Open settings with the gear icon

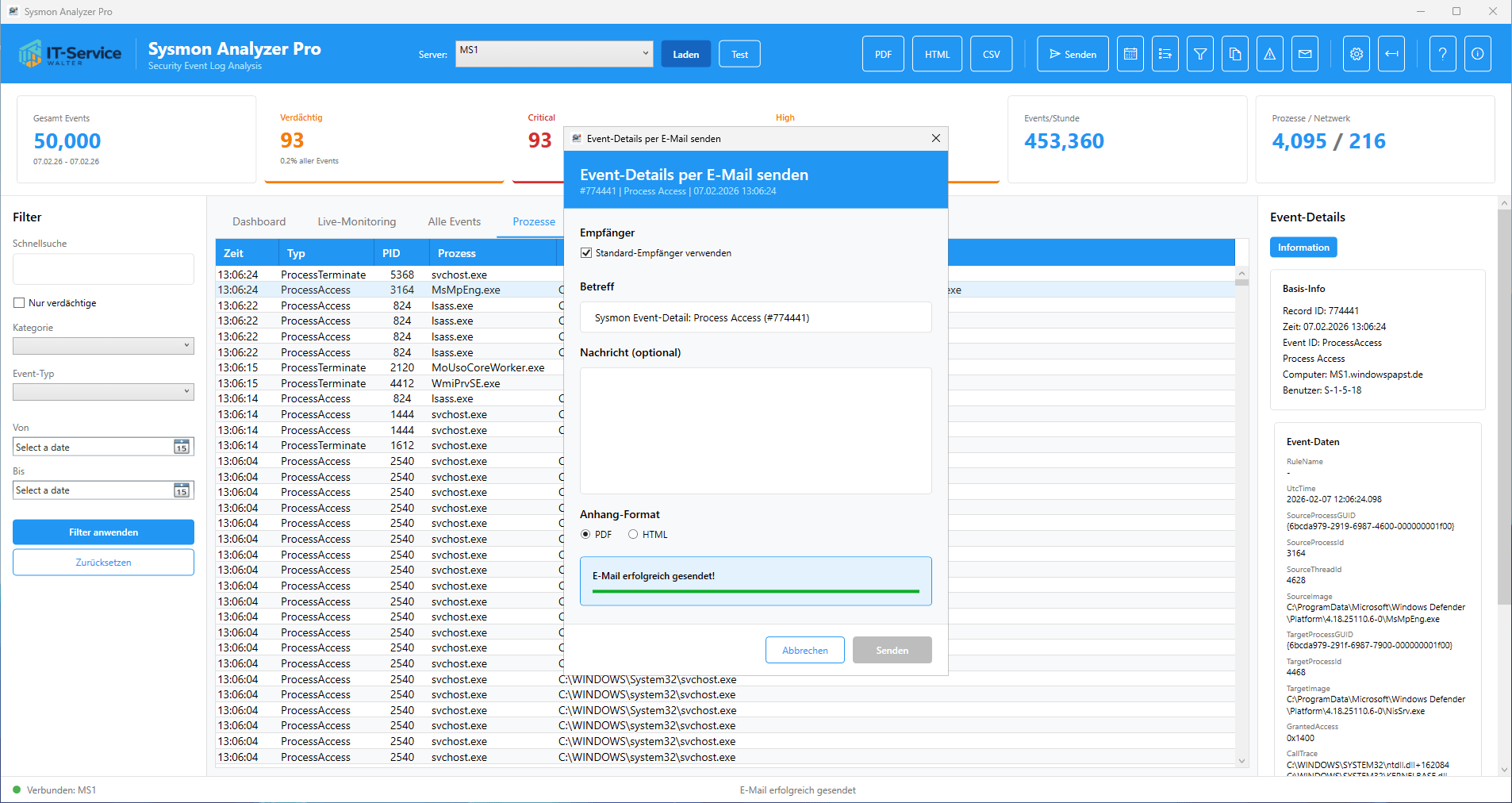click(x=1356, y=54)
